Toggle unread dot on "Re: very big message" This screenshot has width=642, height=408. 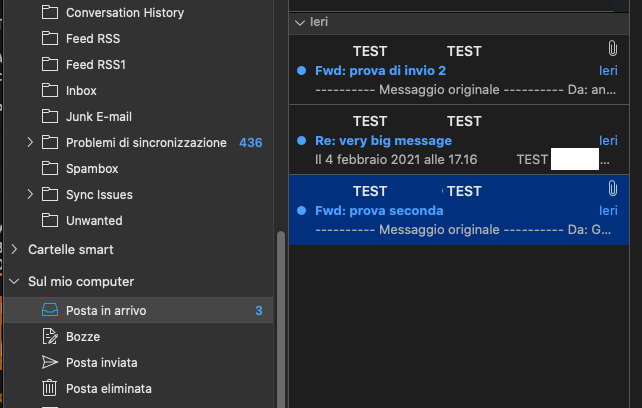[302, 141]
